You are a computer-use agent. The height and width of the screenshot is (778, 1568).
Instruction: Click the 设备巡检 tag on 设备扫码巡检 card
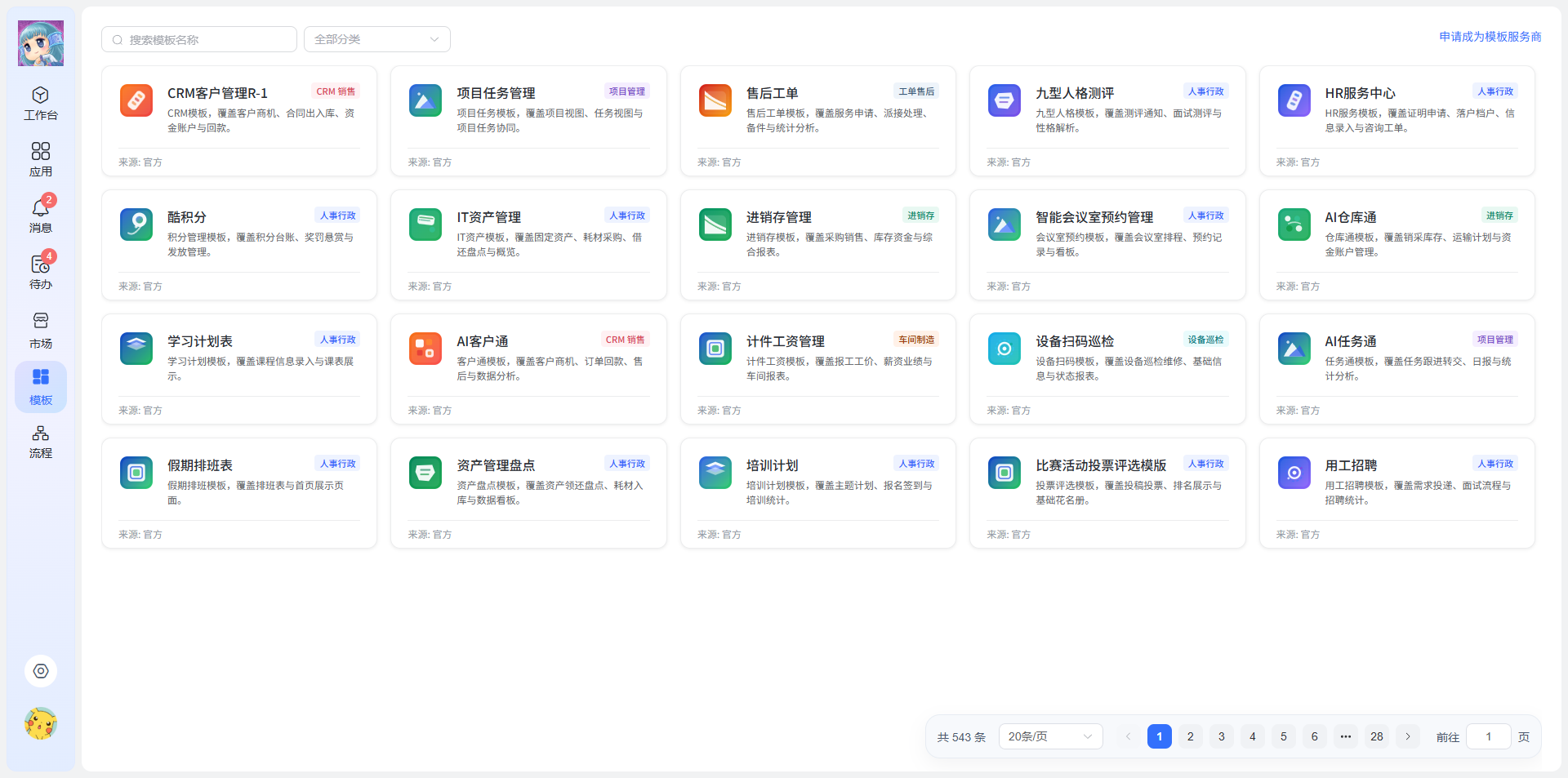point(1205,340)
